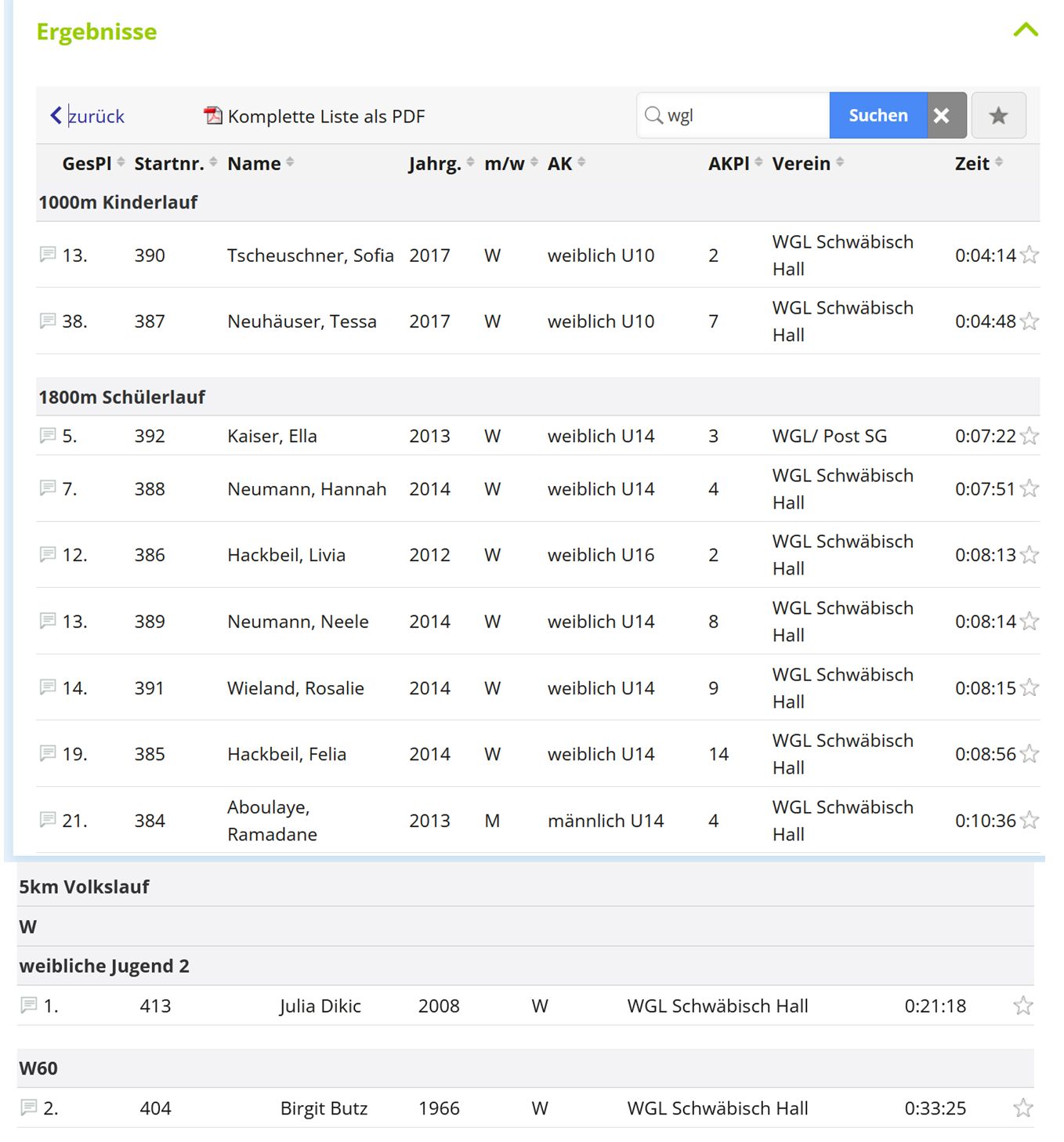Mark Neuhäuser, Tessa as a favorite
The image size is (1064, 1142).
click(x=1030, y=321)
